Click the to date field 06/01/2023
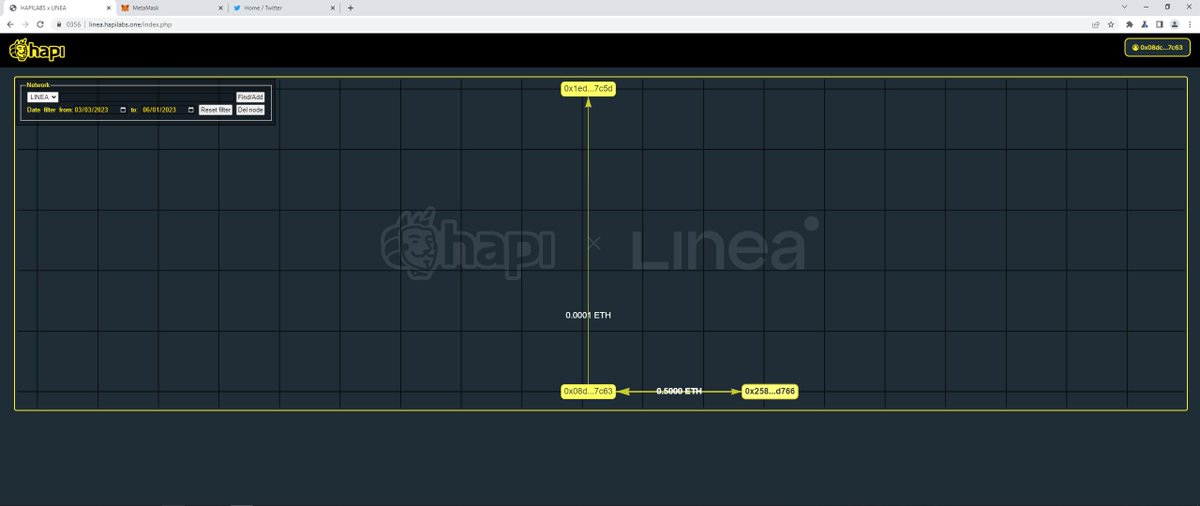Image resolution: width=1200 pixels, height=506 pixels. (x=169, y=110)
